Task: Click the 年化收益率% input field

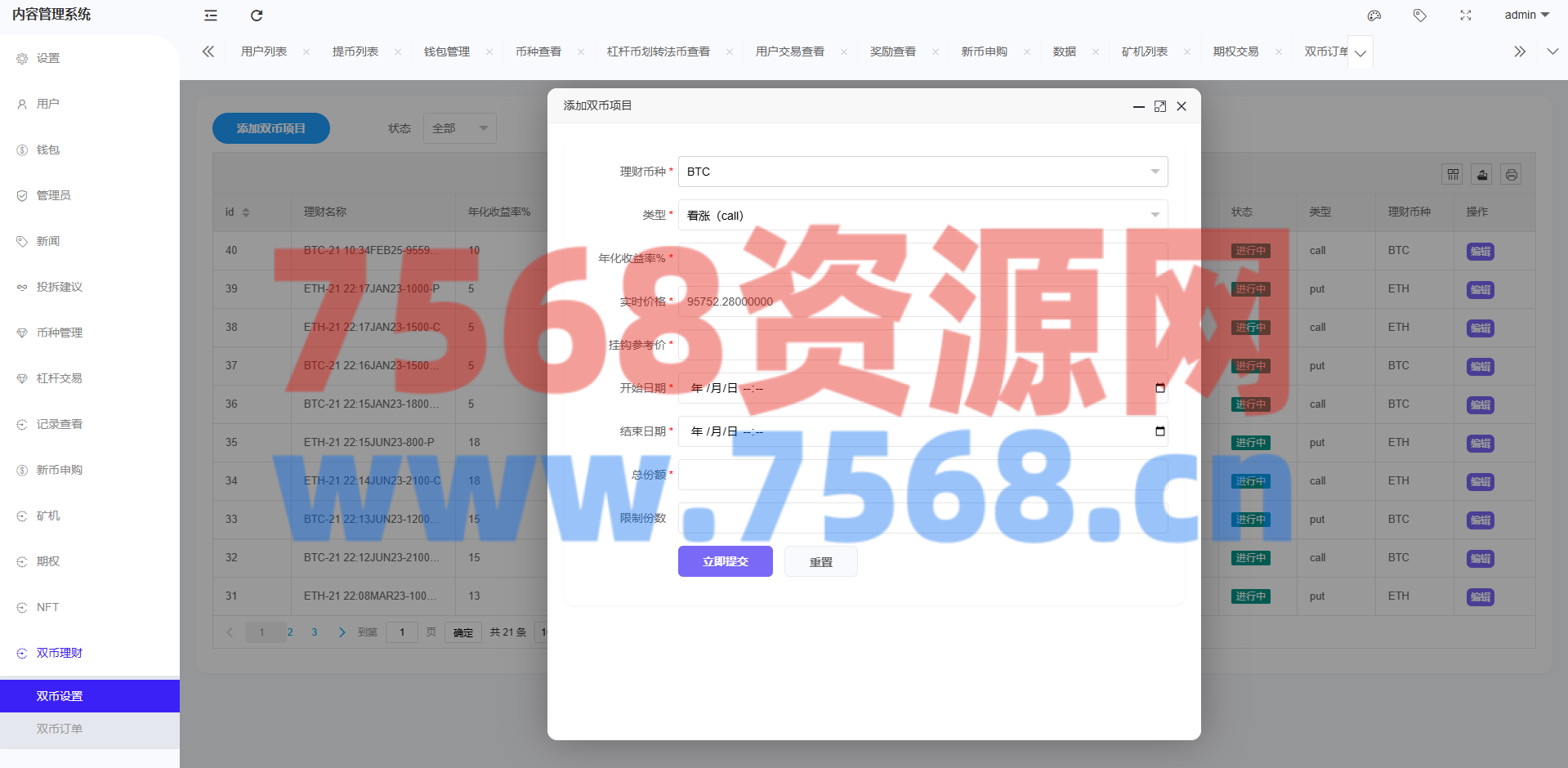Action: pyautogui.click(x=922, y=258)
